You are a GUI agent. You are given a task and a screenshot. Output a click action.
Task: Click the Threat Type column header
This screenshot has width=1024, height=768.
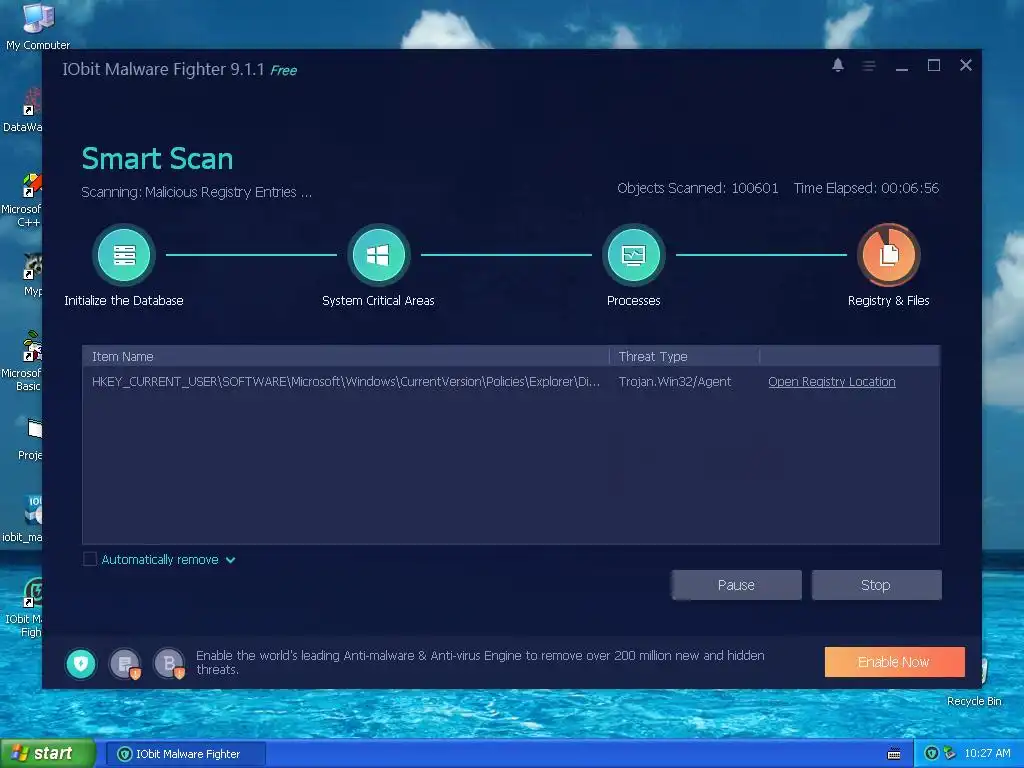pyautogui.click(x=684, y=357)
